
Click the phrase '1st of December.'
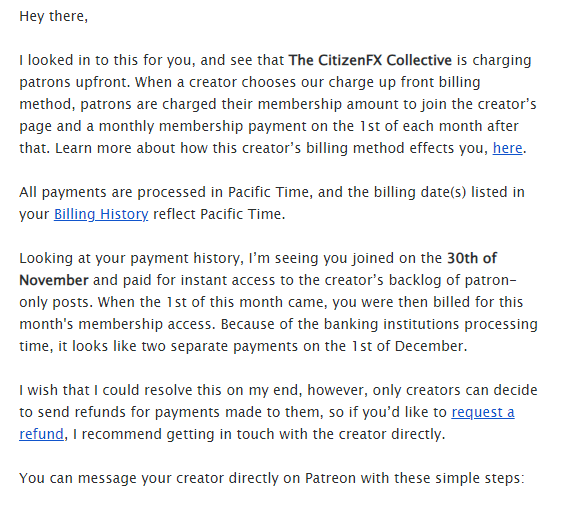coord(409,346)
